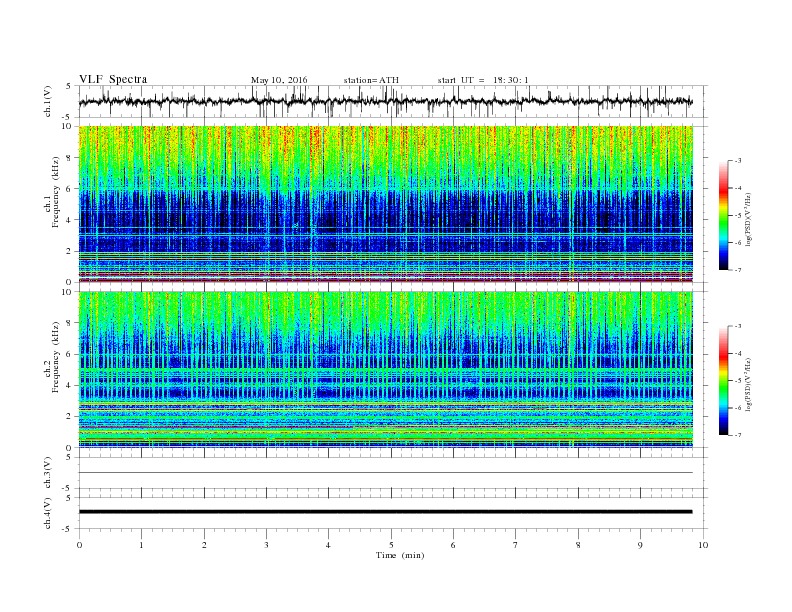
Task: Click inside the ch.1 spectrogram panel
Action: point(385,204)
